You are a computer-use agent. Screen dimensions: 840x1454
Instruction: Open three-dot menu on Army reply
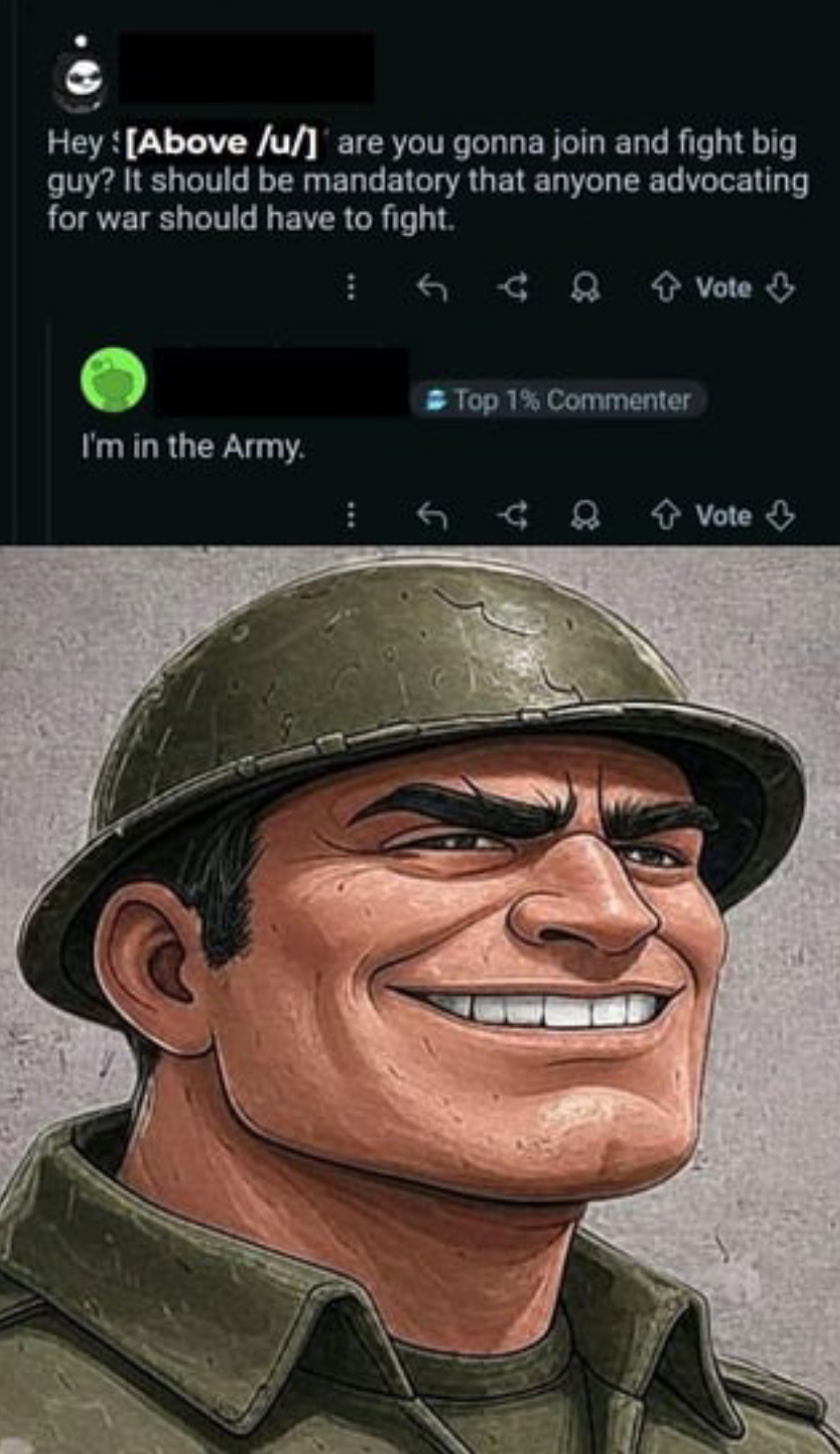tap(351, 514)
